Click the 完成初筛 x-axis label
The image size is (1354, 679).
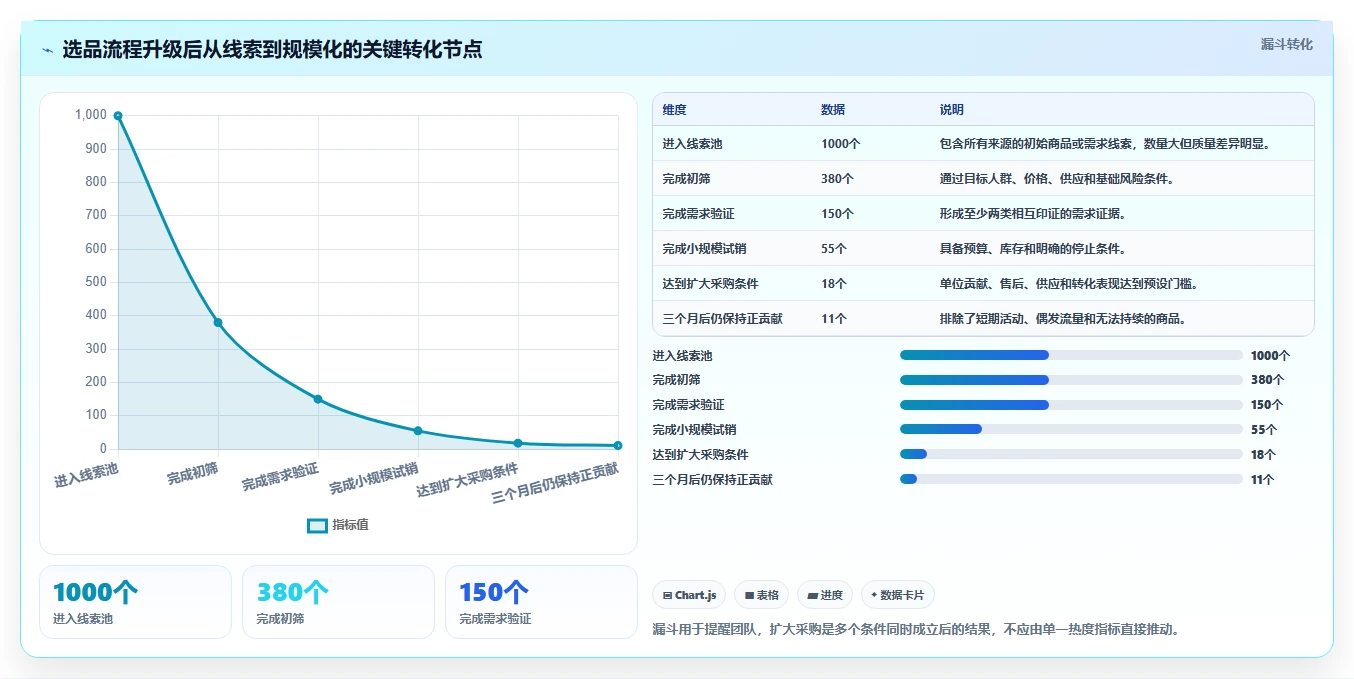click(x=193, y=474)
